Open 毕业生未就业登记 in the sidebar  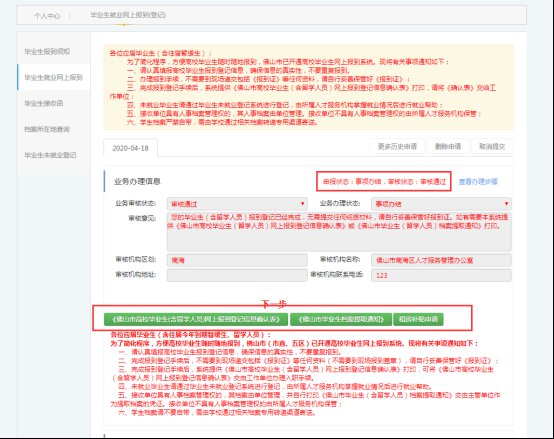tap(50, 155)
